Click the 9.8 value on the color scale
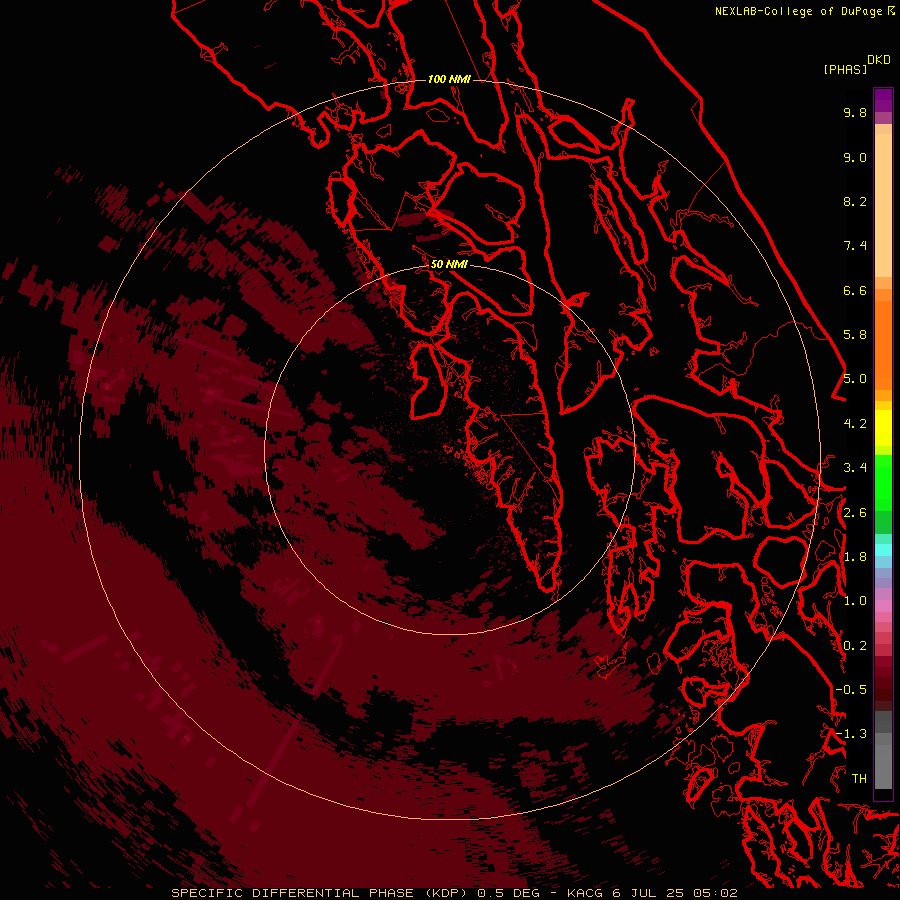This screenshot has height=900, width=900. click(x=855, y=112)
